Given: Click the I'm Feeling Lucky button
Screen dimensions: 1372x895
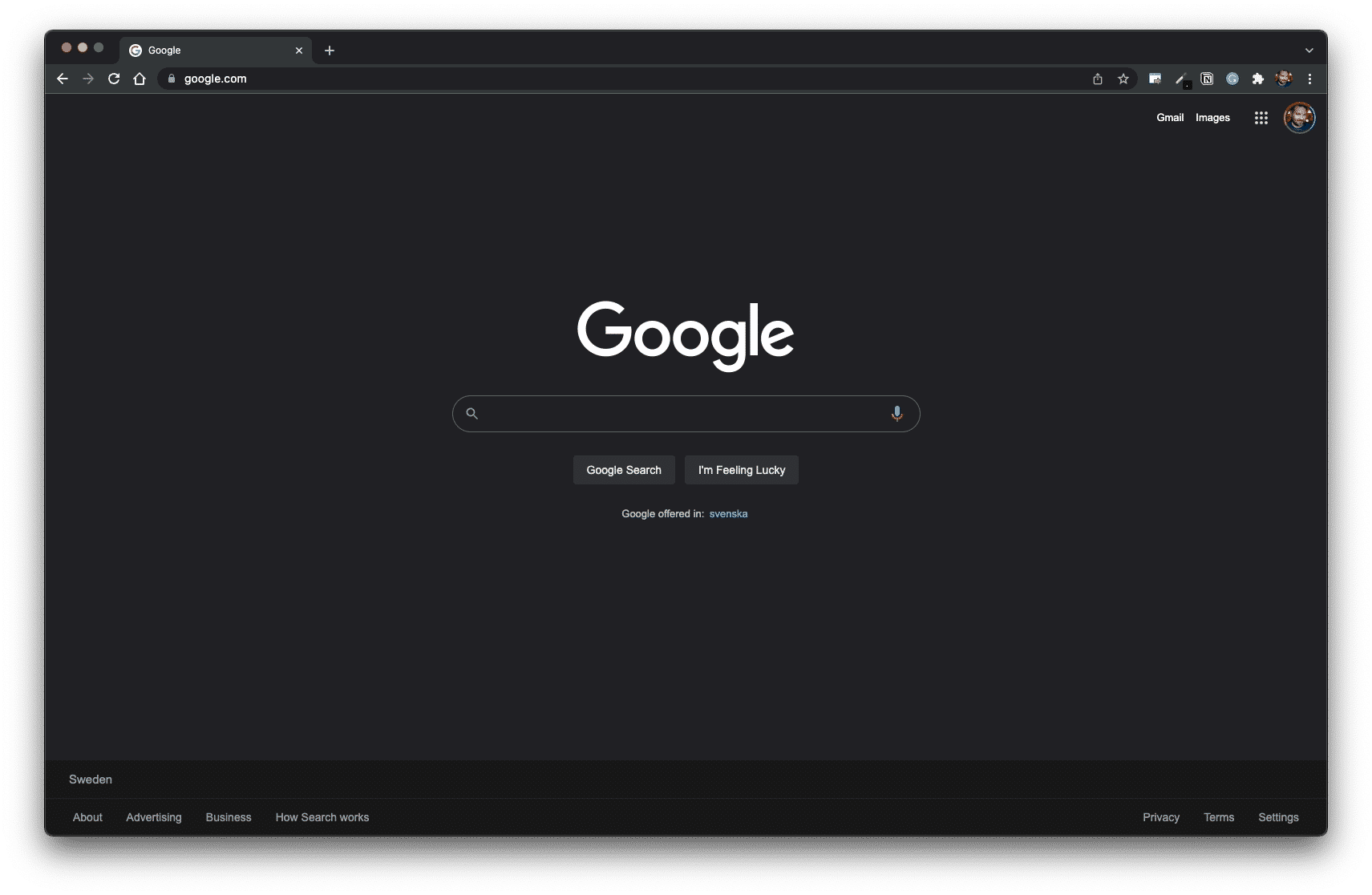Looking at the screenshot, I should coord(742,470).
